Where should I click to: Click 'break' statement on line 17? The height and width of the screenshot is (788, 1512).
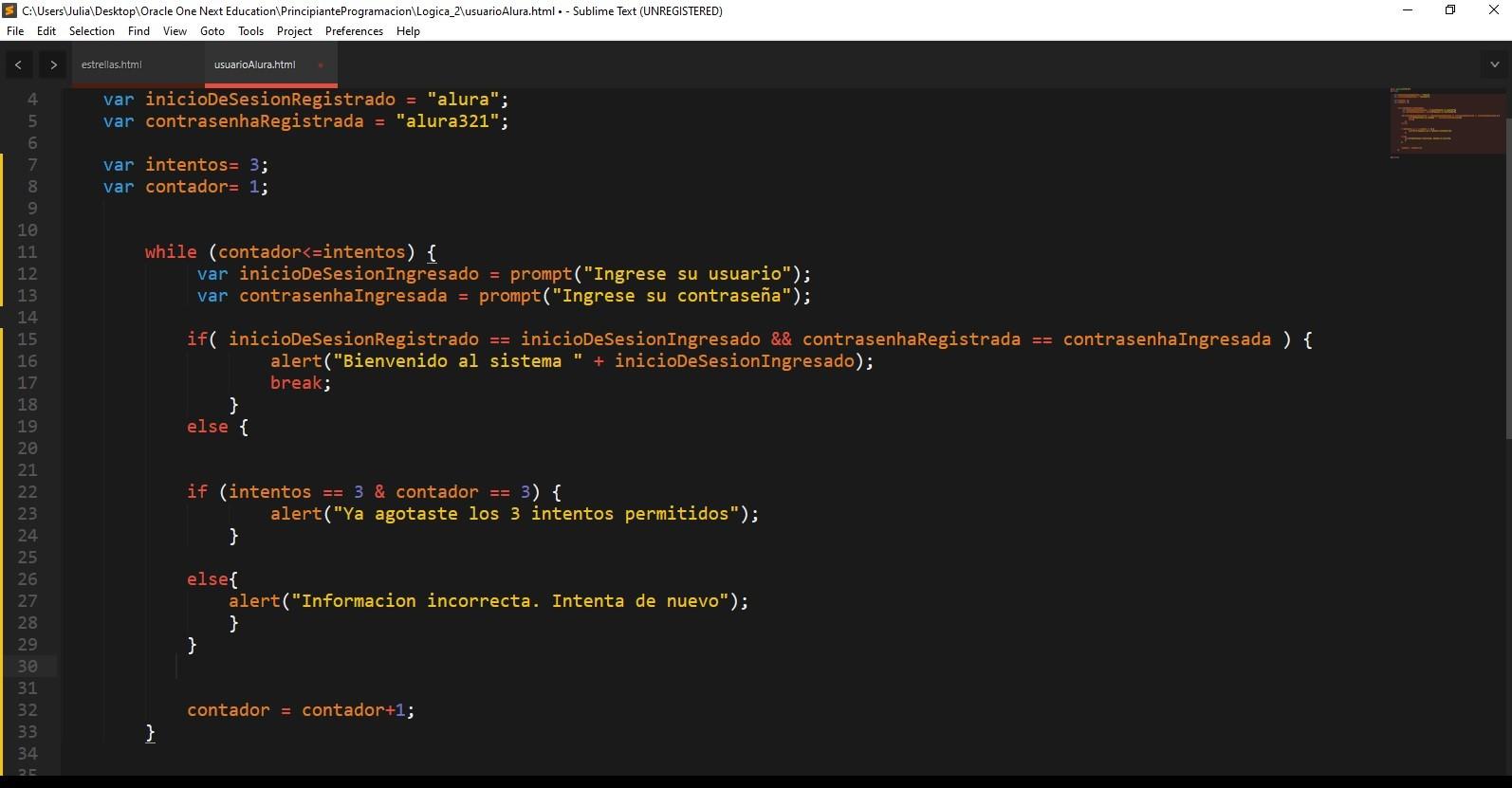pos(300,383)
